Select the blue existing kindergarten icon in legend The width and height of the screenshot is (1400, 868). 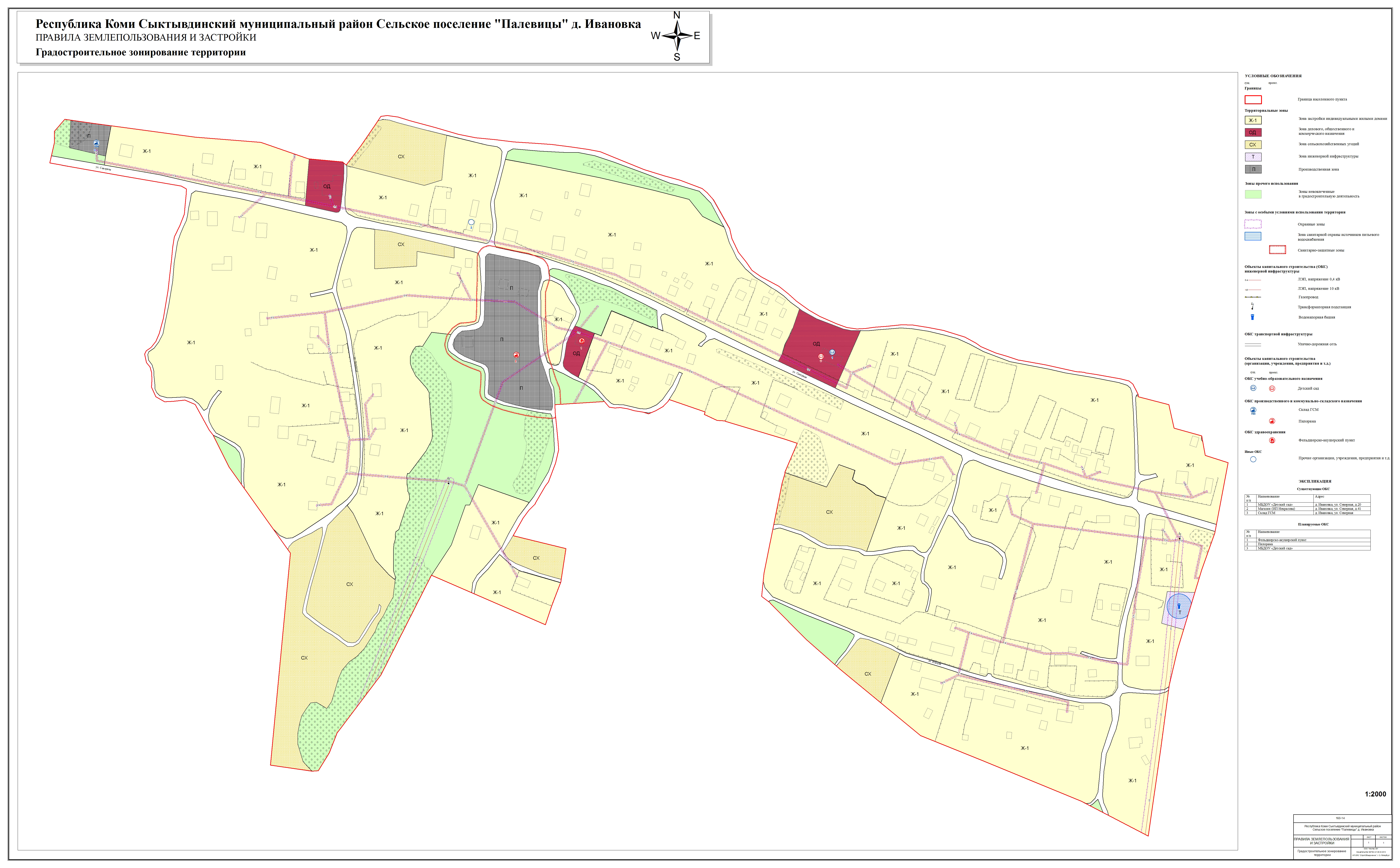coord(1253,388)
